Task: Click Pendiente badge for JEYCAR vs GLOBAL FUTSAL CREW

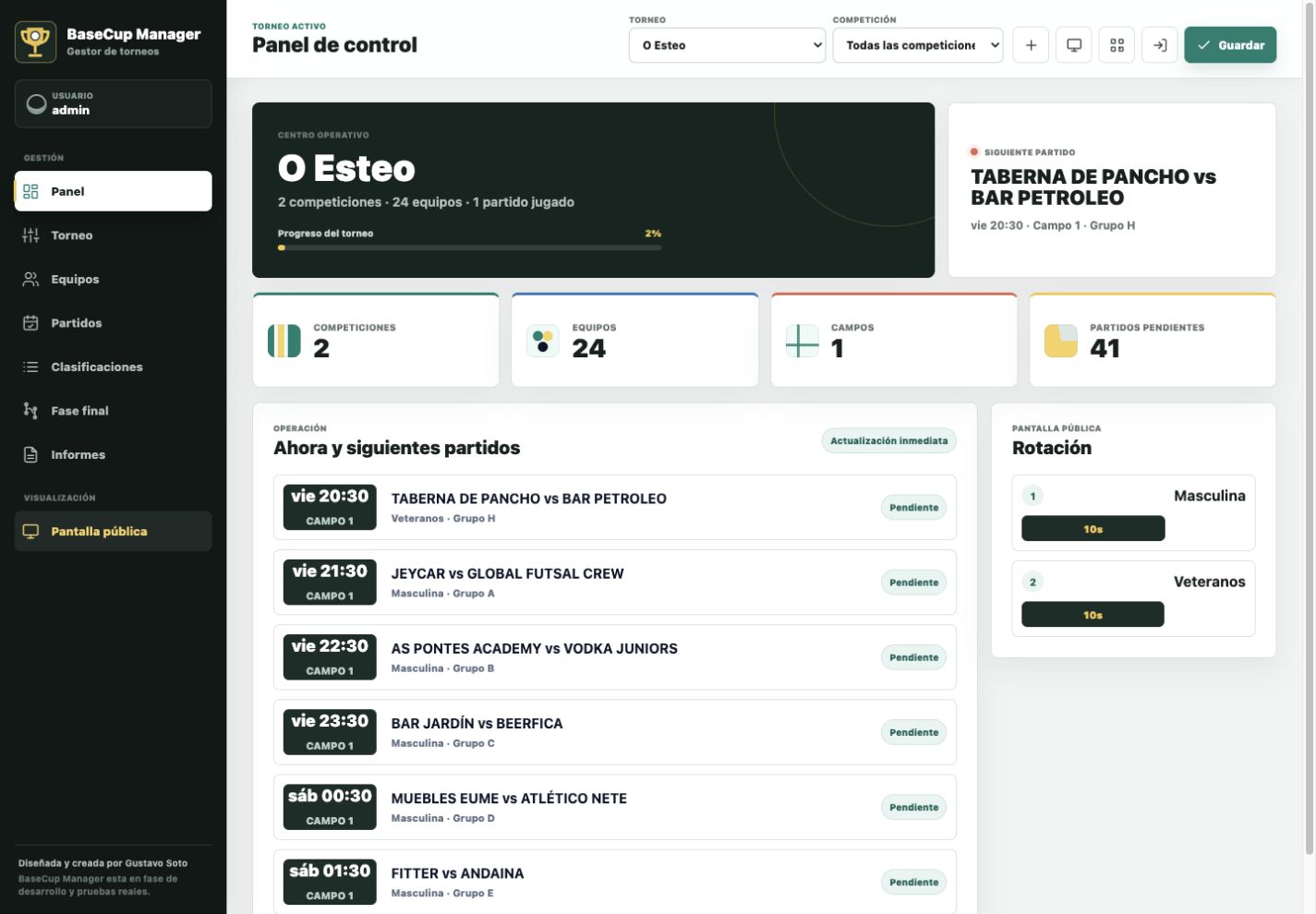Action: click(913, 583)
